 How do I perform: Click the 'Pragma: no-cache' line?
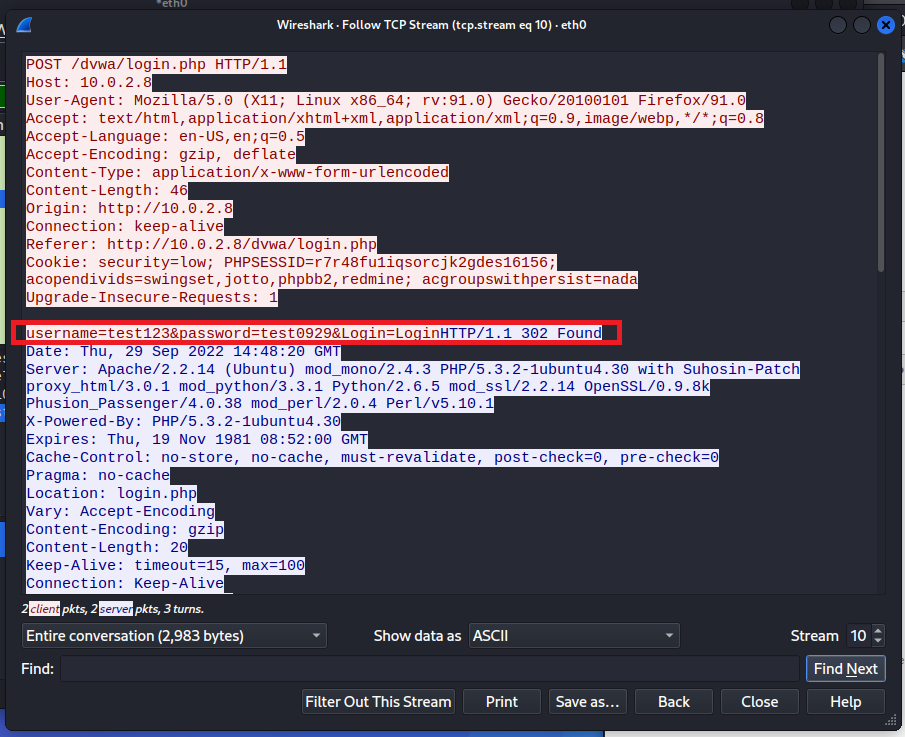(98, 476)
